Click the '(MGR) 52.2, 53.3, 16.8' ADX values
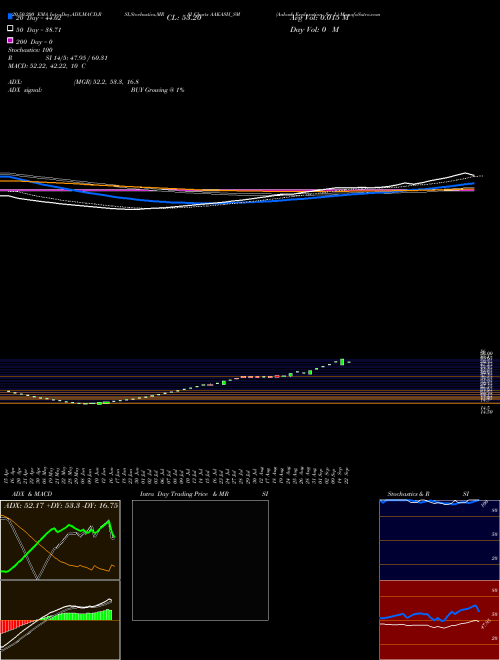The height and width of the screenshot is (660, 500). pos(106,82)
